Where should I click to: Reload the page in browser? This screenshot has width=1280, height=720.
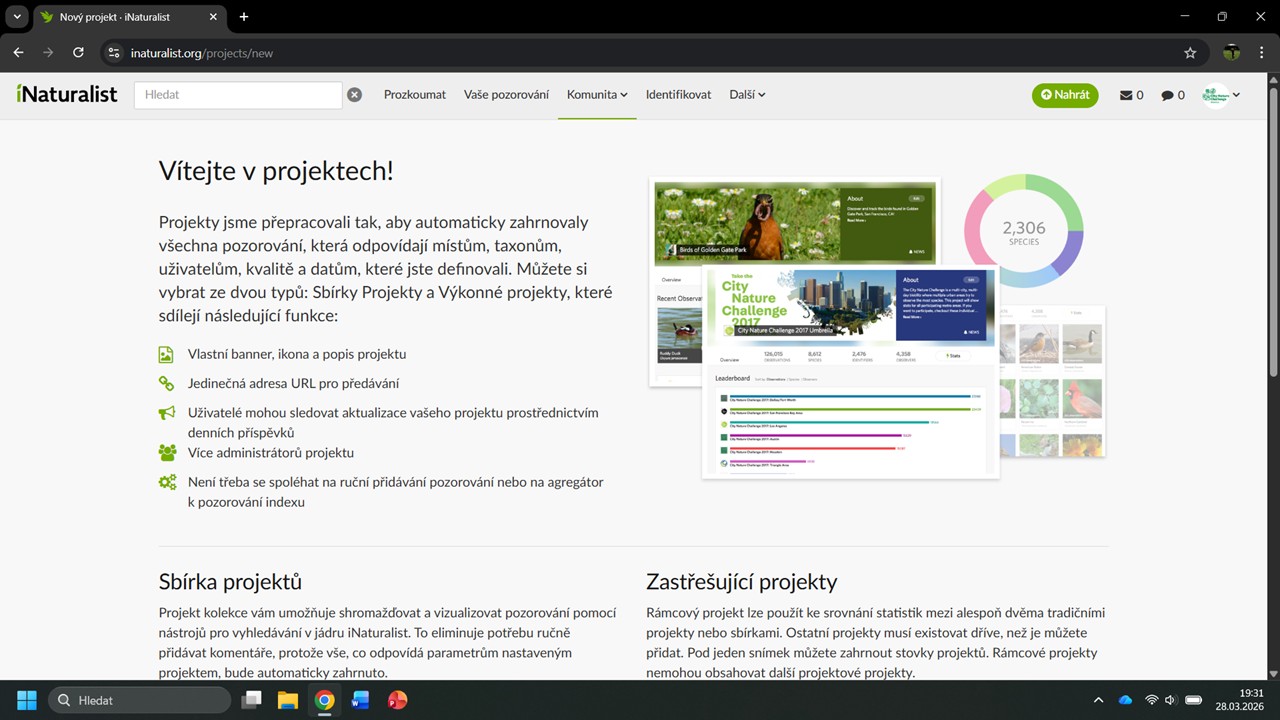tap(78, 53)
